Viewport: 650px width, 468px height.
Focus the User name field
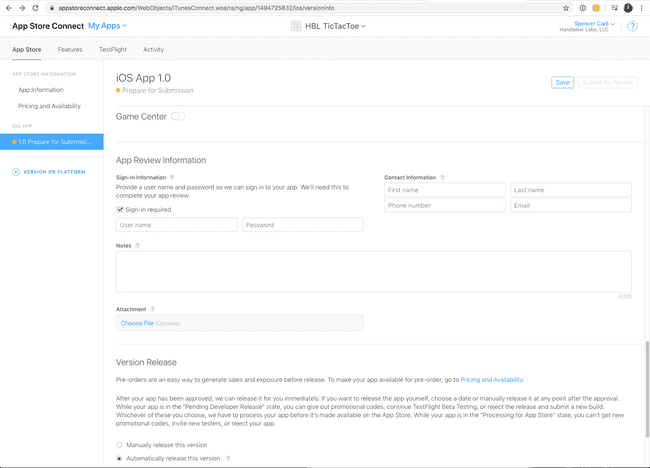point(177,225)
